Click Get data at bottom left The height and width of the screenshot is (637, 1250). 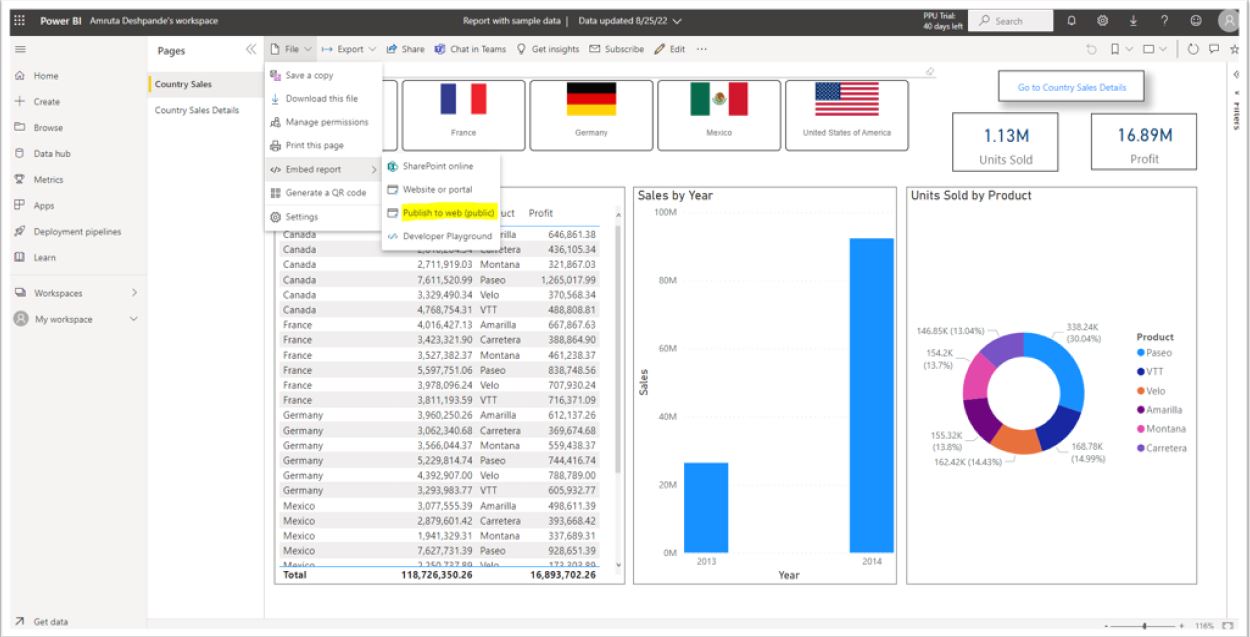click(41, 622)
